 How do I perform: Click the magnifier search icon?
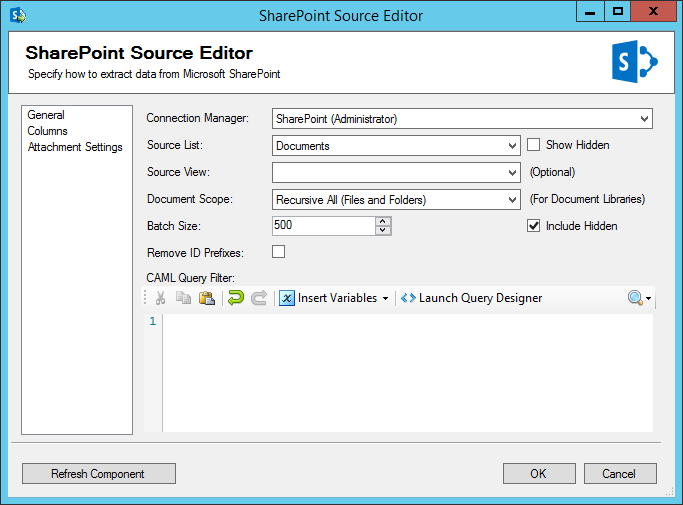click(635, 298)
